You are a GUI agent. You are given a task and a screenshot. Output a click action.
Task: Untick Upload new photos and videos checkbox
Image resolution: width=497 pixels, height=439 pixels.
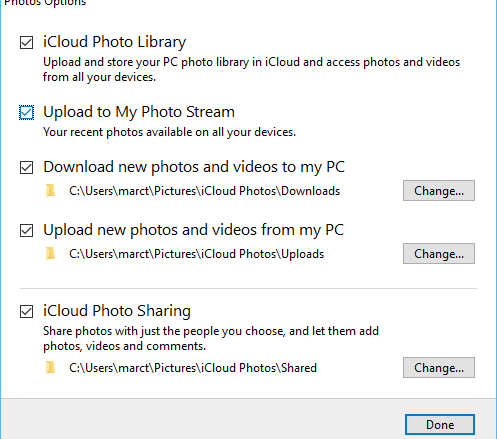[26, 230]
